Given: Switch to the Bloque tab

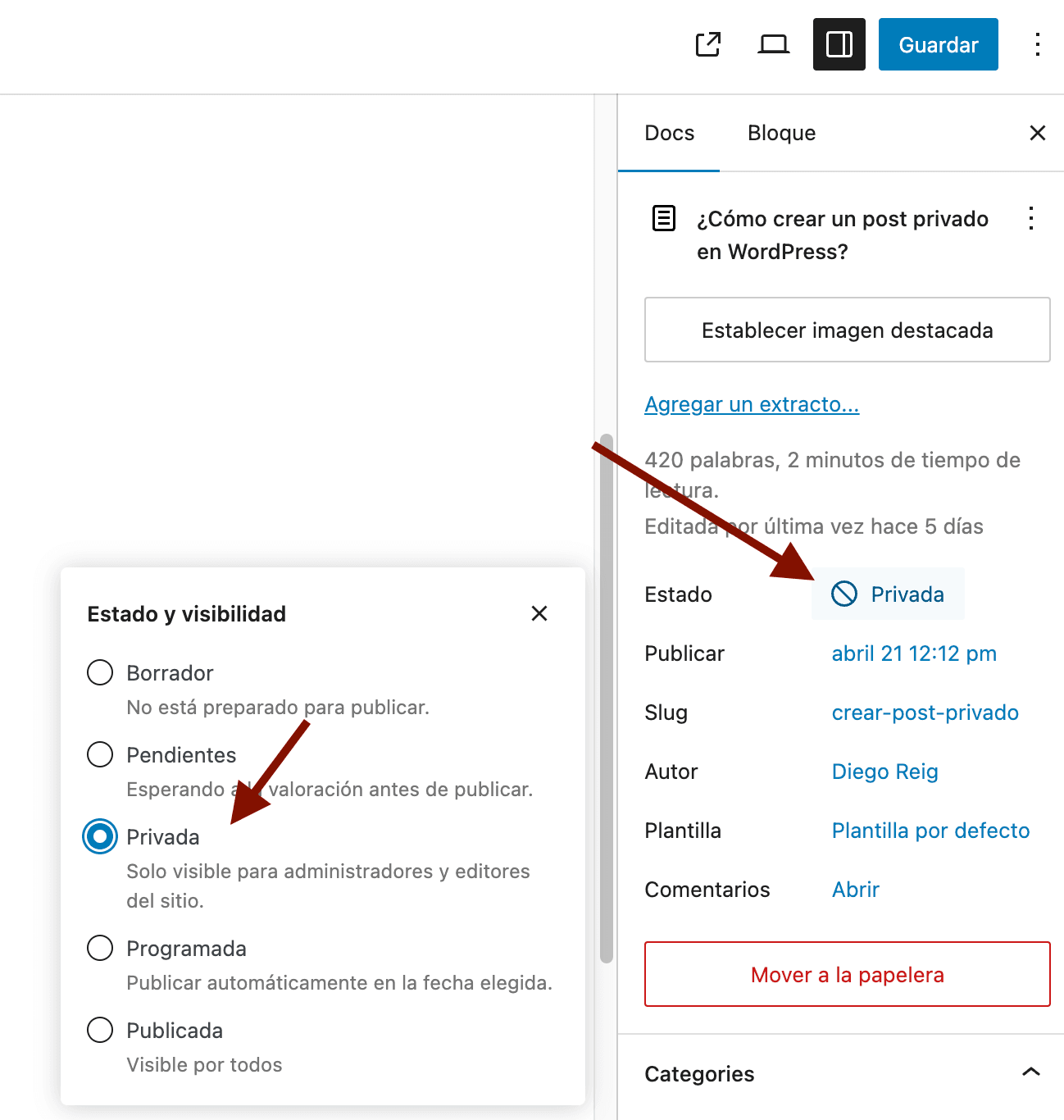Looking at the screenshot, I should coord(781,133).
